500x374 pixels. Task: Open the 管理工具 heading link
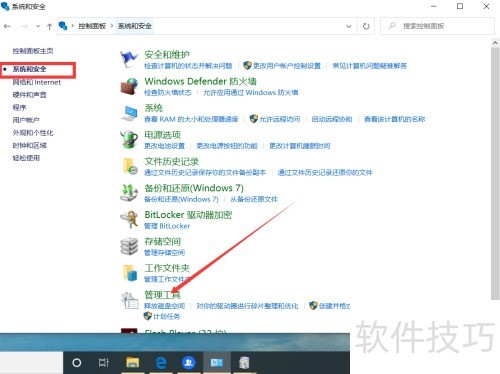point(162,295)
